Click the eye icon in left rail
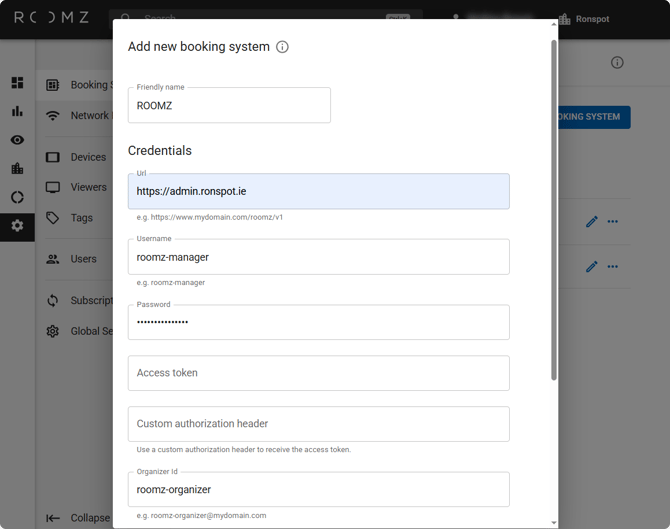The width and height of the screenshot is (670, 529). point(17,140)
